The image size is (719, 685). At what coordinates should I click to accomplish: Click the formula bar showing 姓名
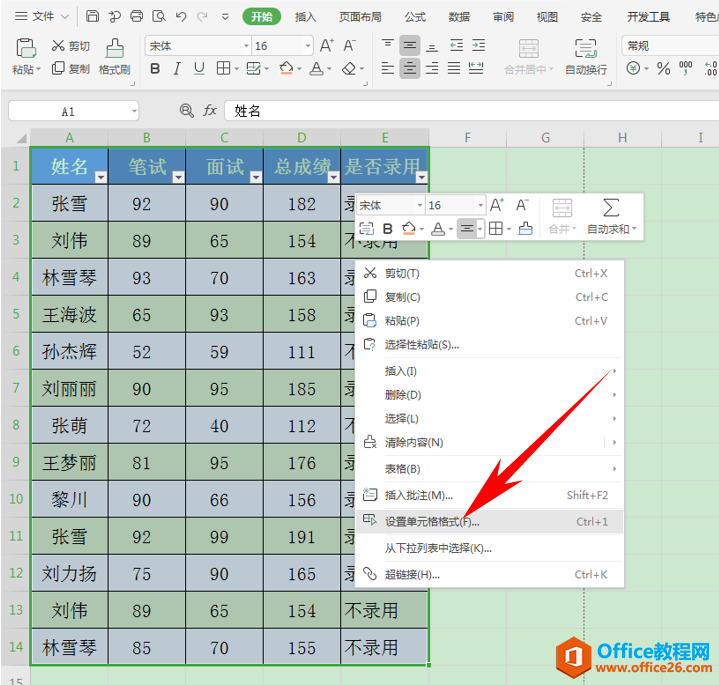pyautogui.click(x=471, y=111)
